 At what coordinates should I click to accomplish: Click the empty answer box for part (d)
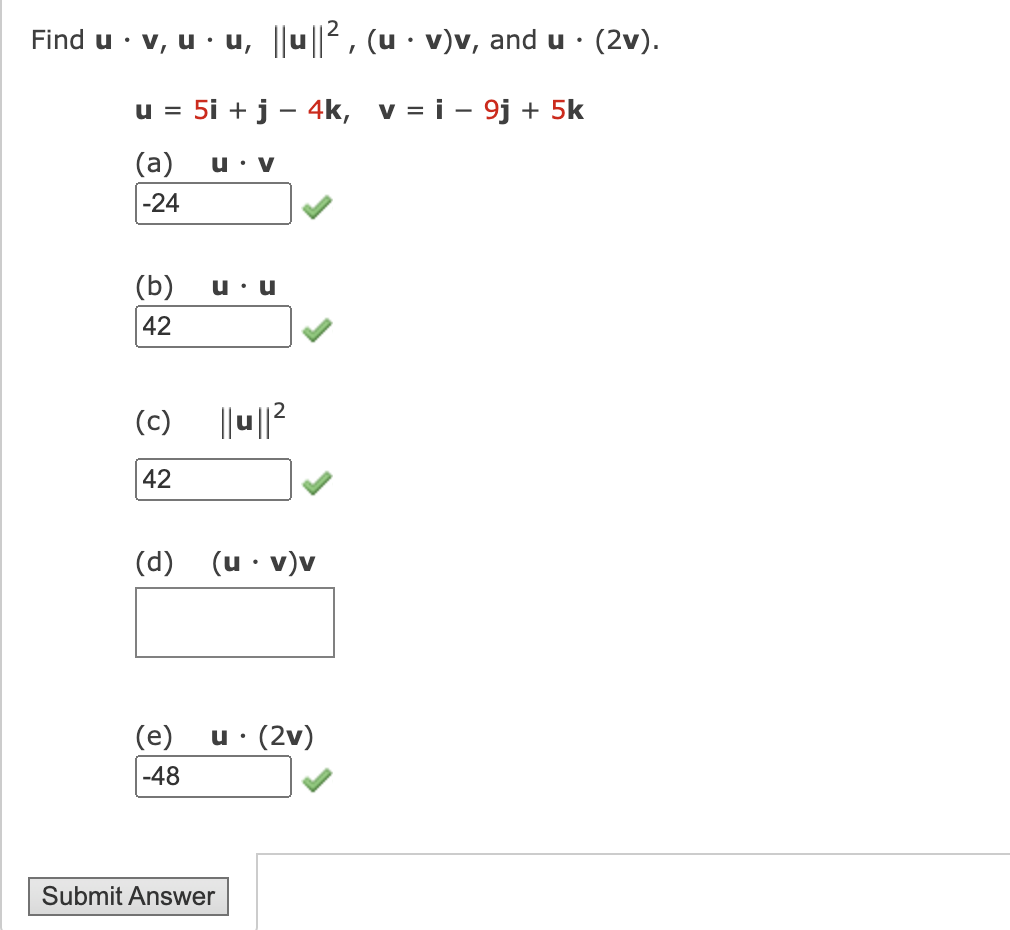pos(234,621)
